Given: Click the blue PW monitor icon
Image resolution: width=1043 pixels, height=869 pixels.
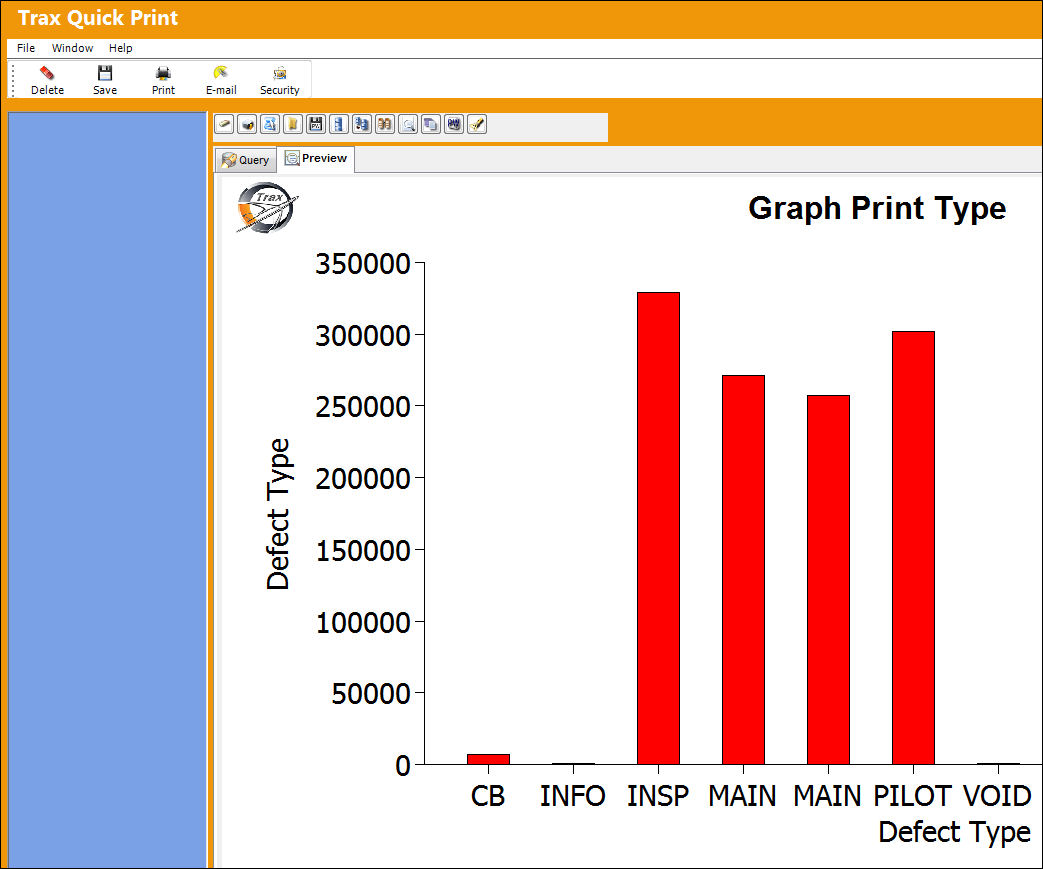Looking at the screenshot, I should tap(454, 124).
